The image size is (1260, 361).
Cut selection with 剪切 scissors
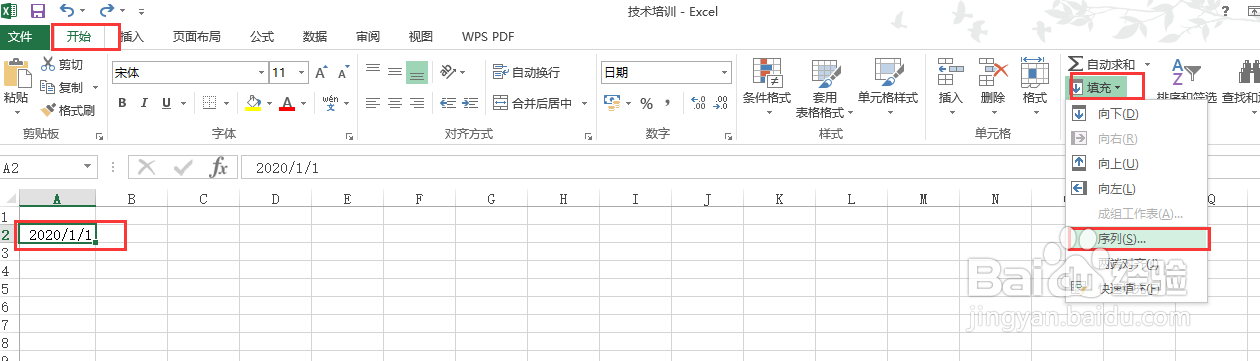coord(63,64)
